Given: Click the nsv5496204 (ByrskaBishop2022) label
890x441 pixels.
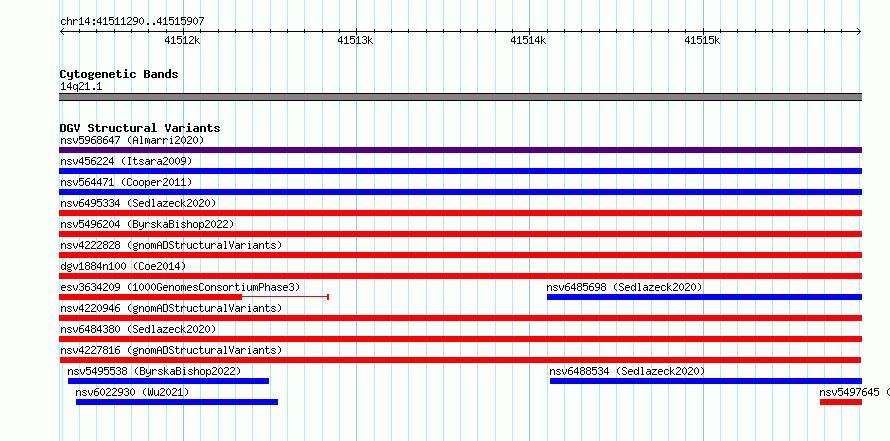Looking at the screenshot, I should (147, 224).
